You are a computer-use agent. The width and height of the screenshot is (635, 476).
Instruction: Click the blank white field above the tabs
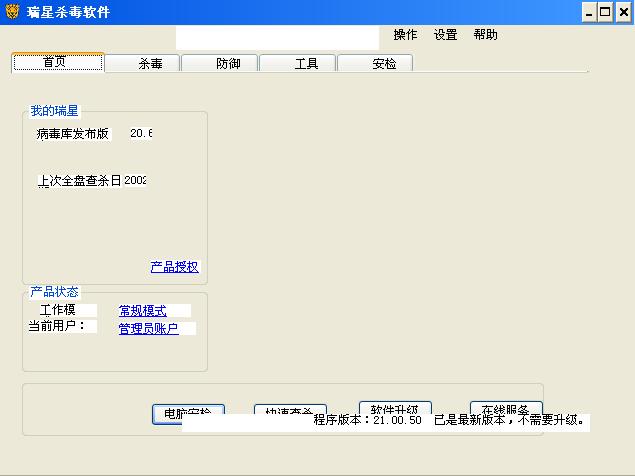point(277,38)
